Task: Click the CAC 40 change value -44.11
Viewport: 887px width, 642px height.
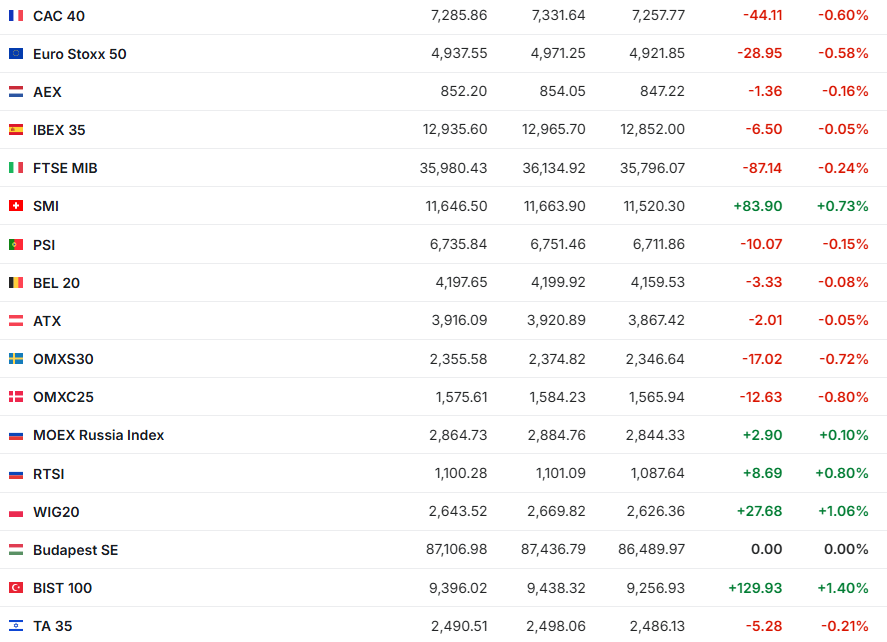Action: pyautogui.click(x=763, y=16)
